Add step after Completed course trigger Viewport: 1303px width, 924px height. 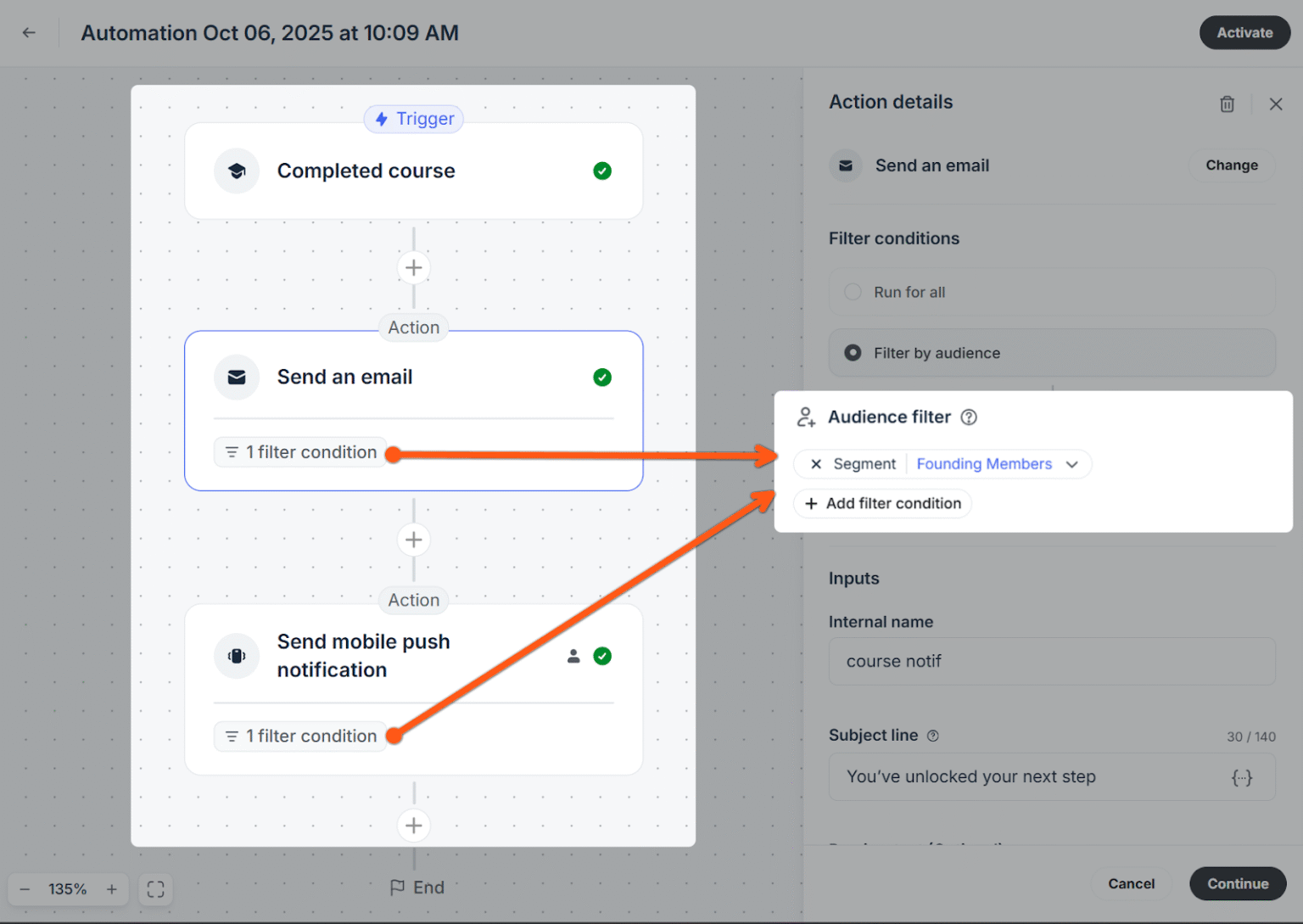[x=414, y=268]
